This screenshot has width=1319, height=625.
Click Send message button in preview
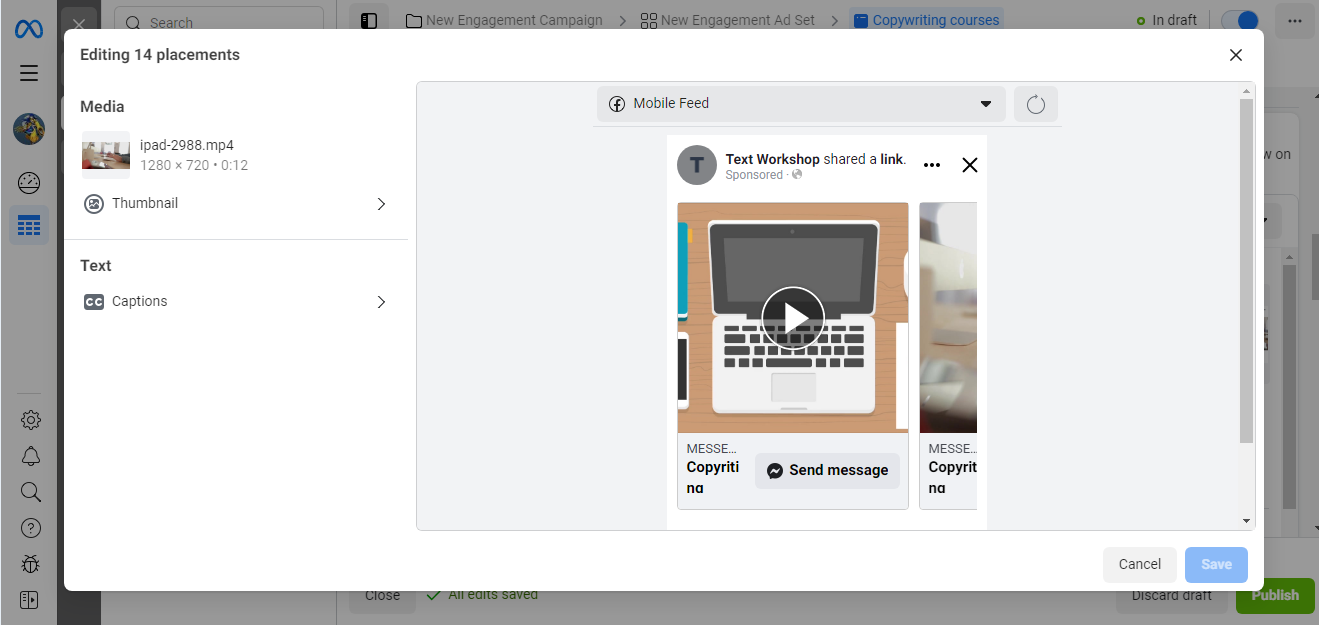[x=827, y=471]
